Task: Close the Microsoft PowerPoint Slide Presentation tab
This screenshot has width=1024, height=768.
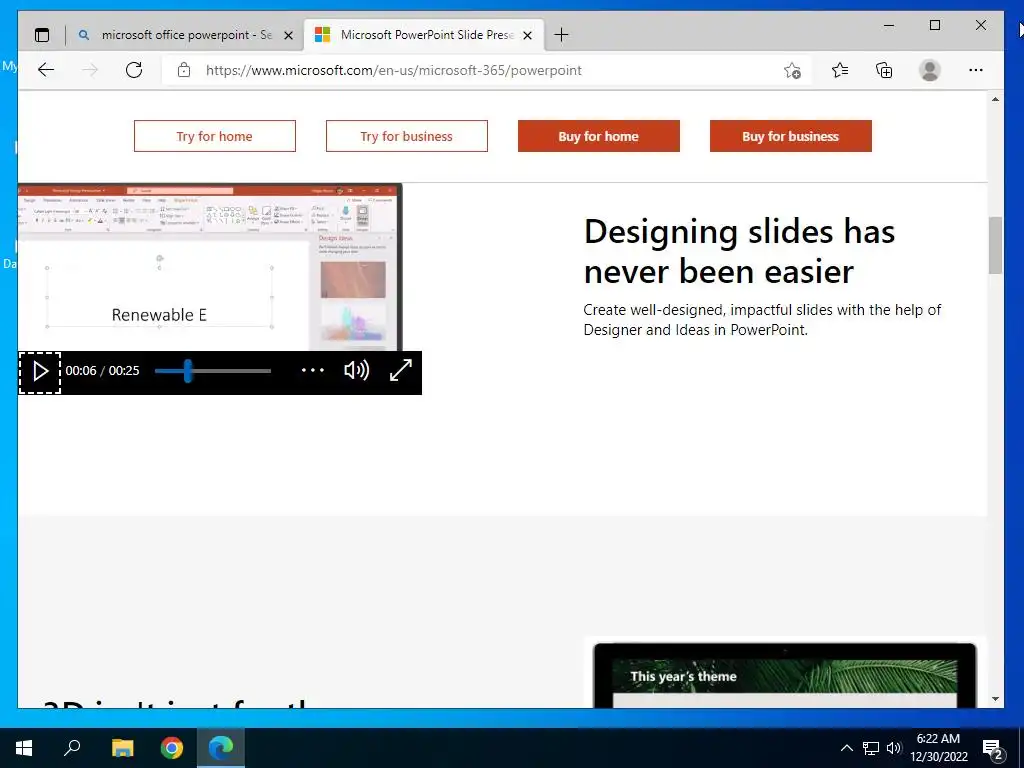Action: point(528,35)
